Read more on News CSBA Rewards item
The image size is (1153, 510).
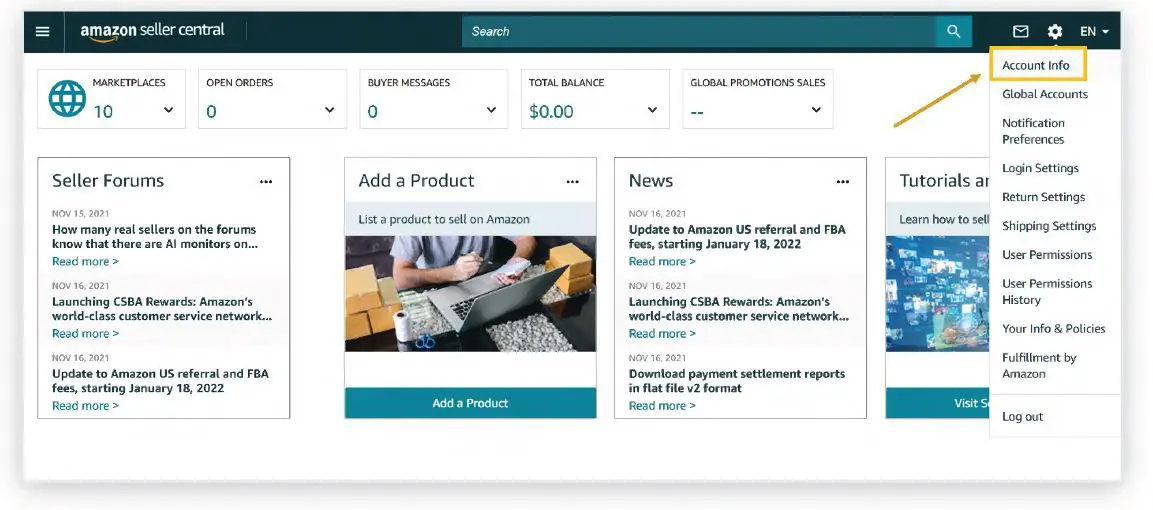662,334
